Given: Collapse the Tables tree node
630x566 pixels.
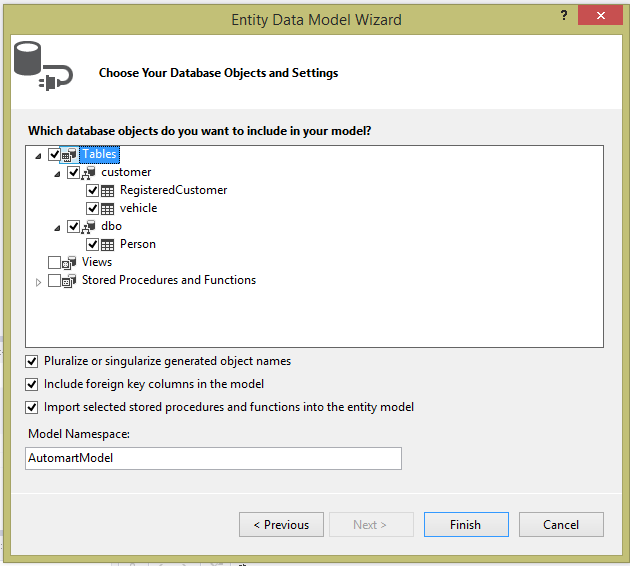Looking at the screenshot, I should point(38,156).
